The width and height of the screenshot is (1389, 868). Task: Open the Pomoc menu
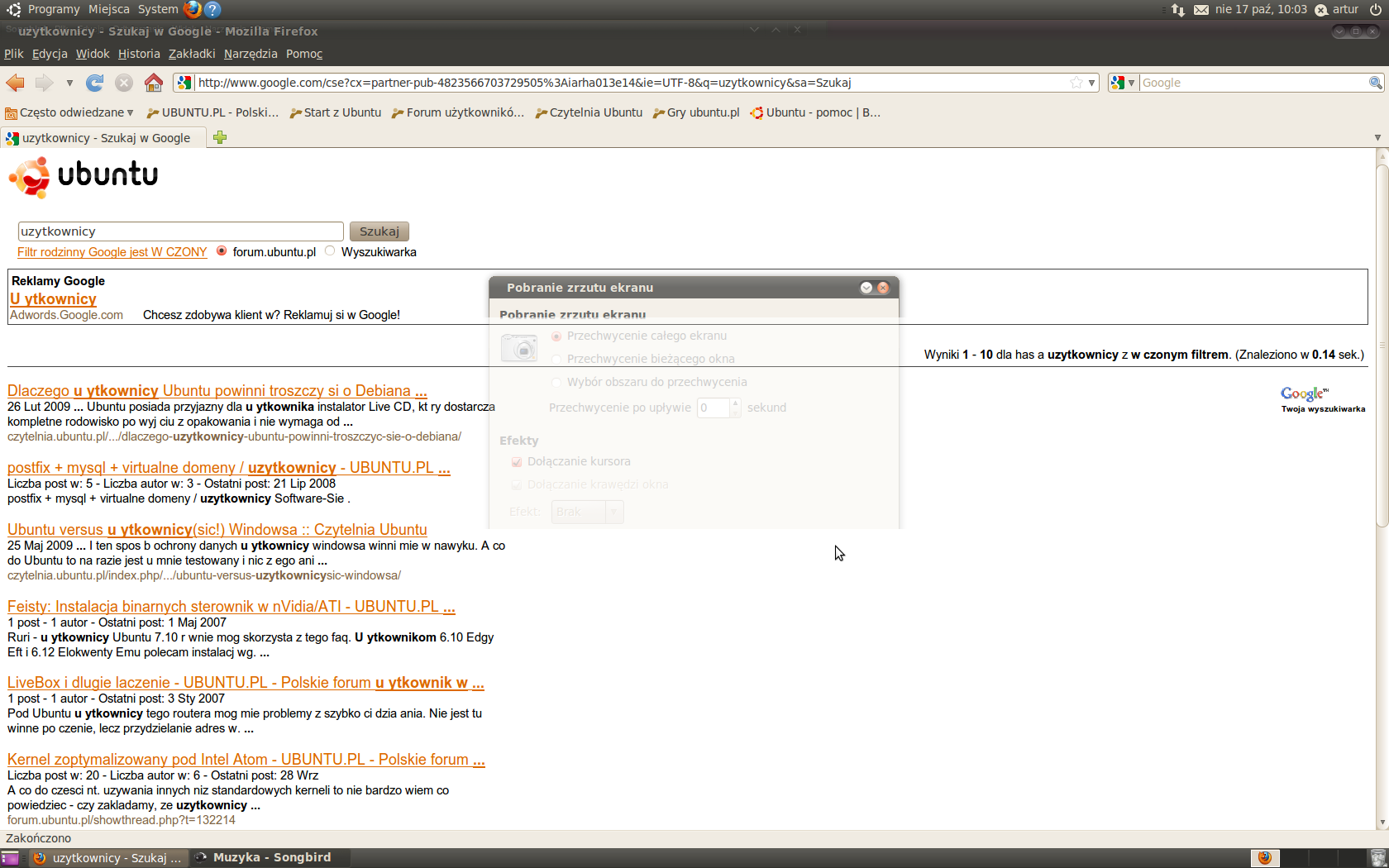coord(304,54)
